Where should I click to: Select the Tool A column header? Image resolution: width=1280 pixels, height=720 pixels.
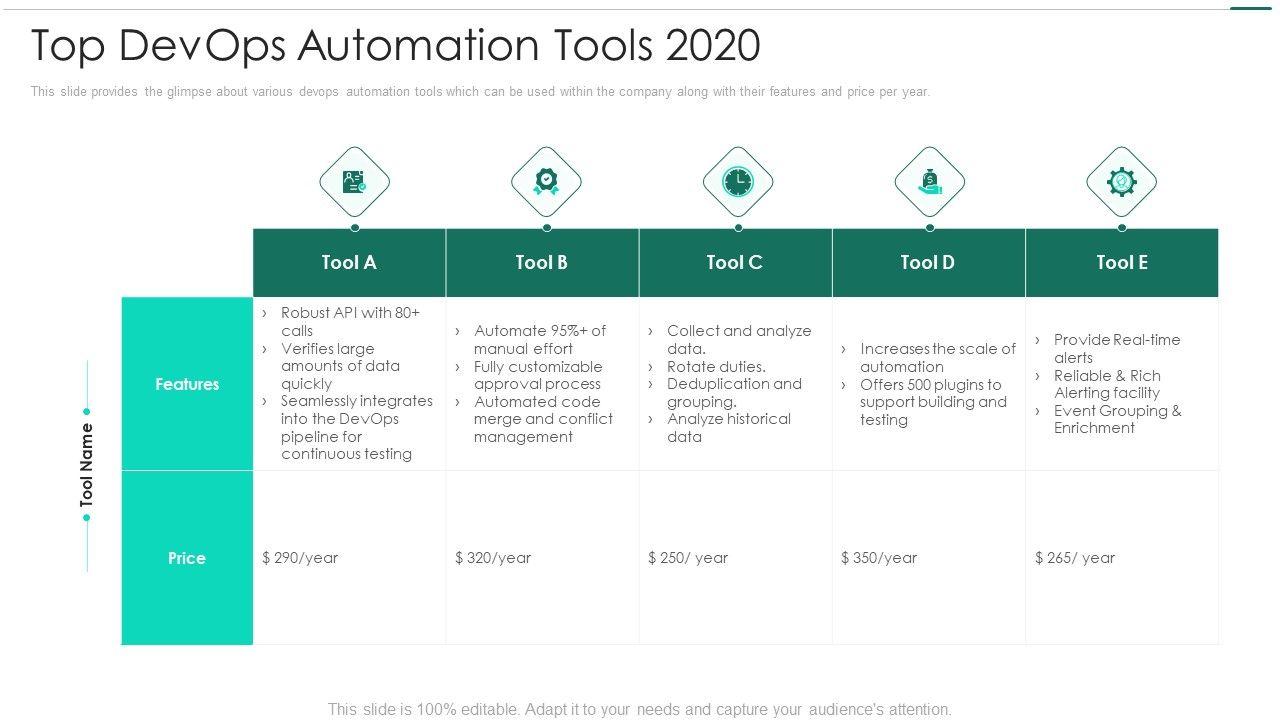(349, 263)
